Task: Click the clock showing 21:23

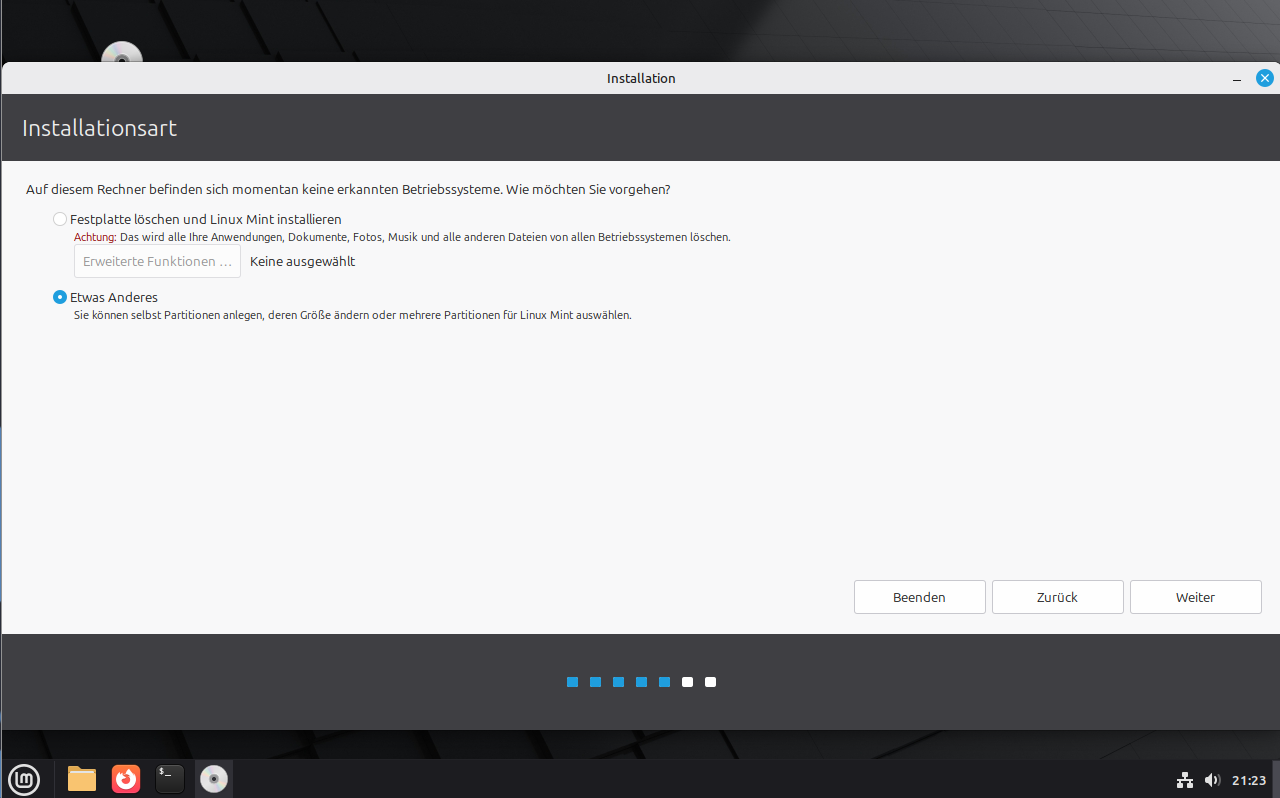Action: [1249, 780]
